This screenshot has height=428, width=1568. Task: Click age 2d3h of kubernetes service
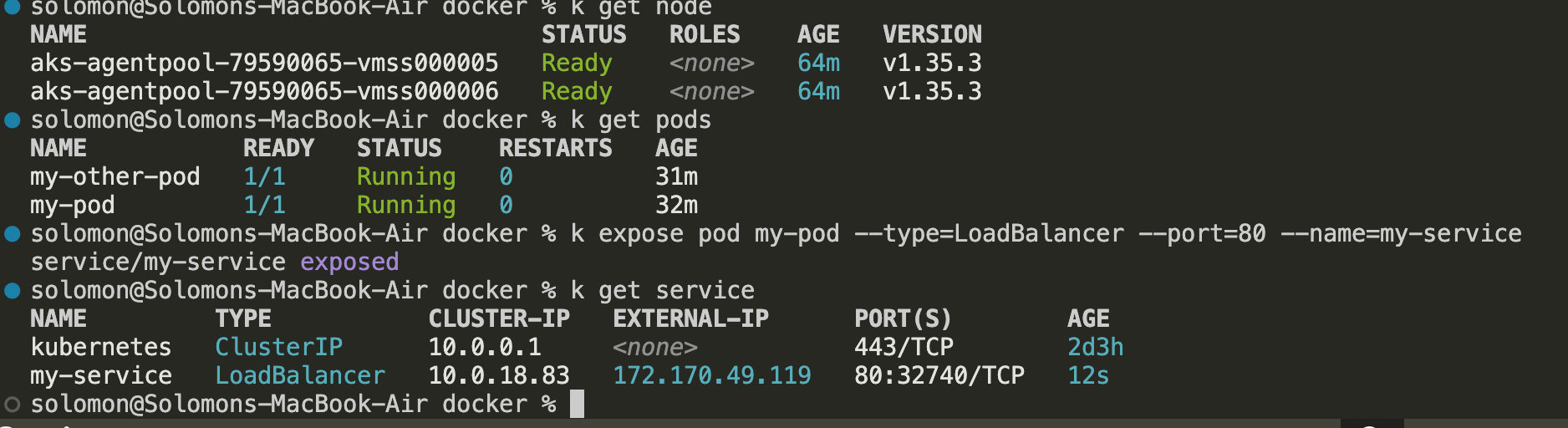(x=1096, y=347)
